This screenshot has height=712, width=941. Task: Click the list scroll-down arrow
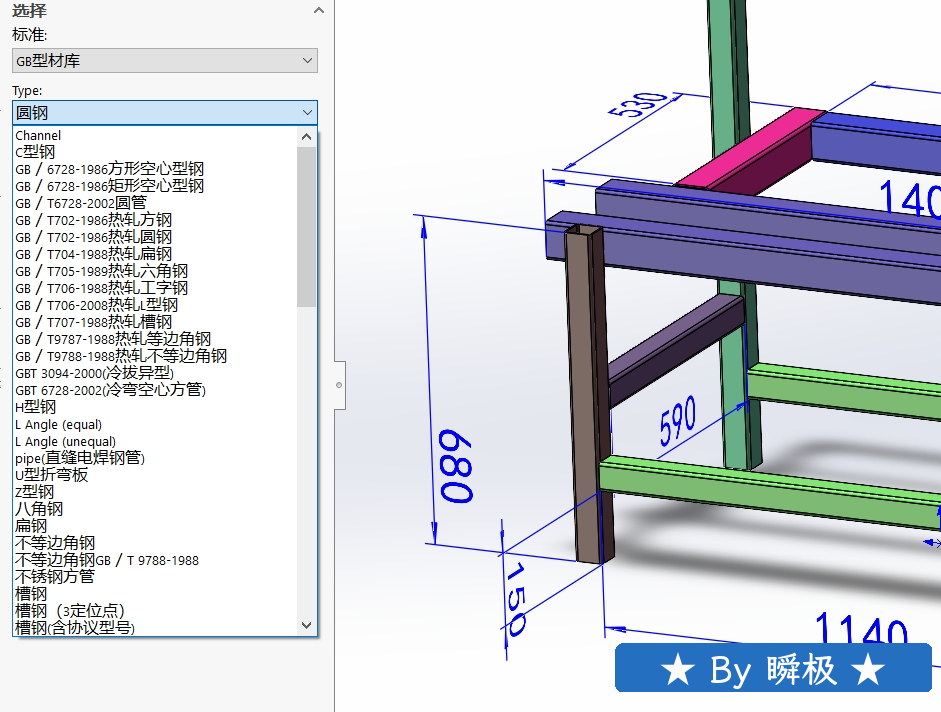coord(307,625)
